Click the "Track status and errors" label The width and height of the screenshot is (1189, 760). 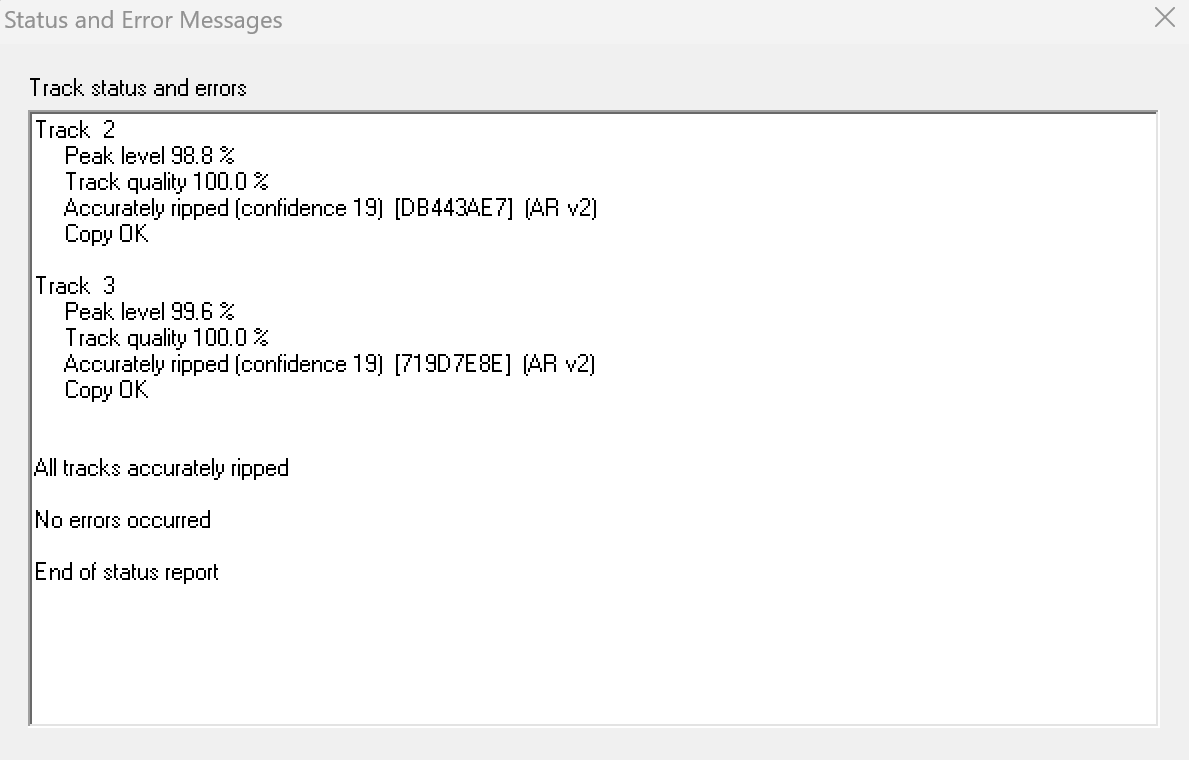(138, 88)
